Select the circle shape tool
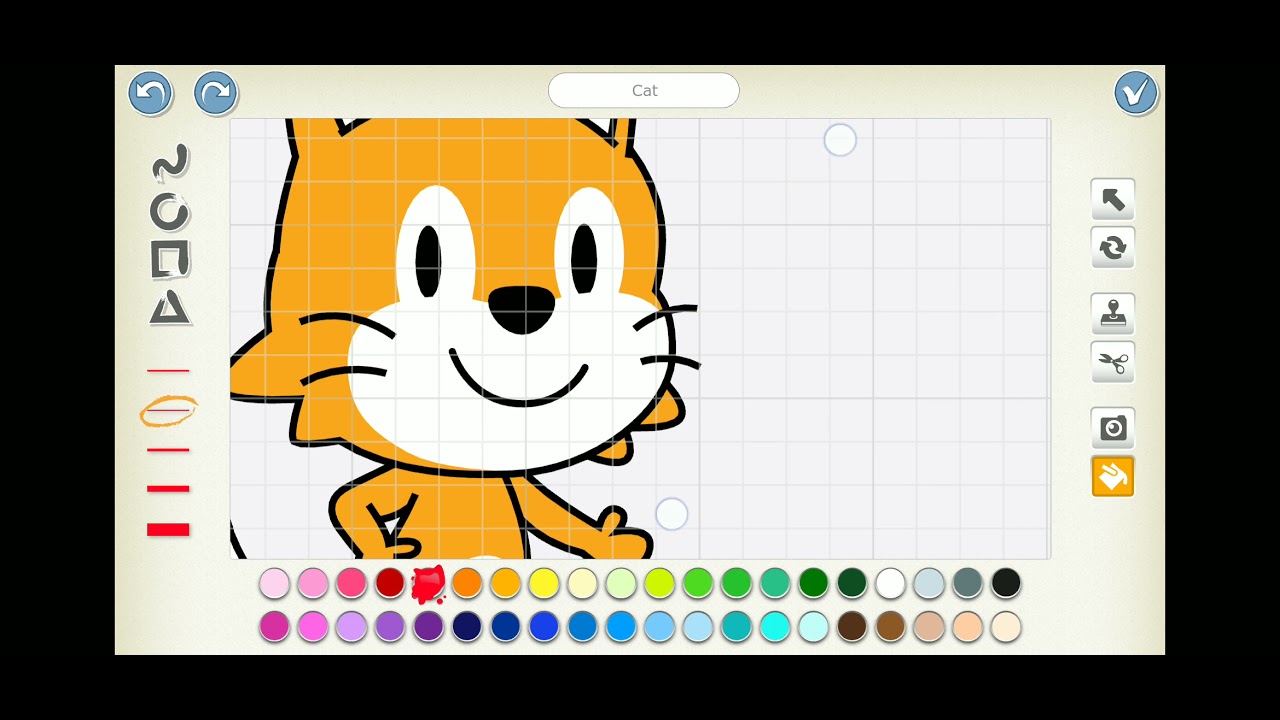 (170, 211)
